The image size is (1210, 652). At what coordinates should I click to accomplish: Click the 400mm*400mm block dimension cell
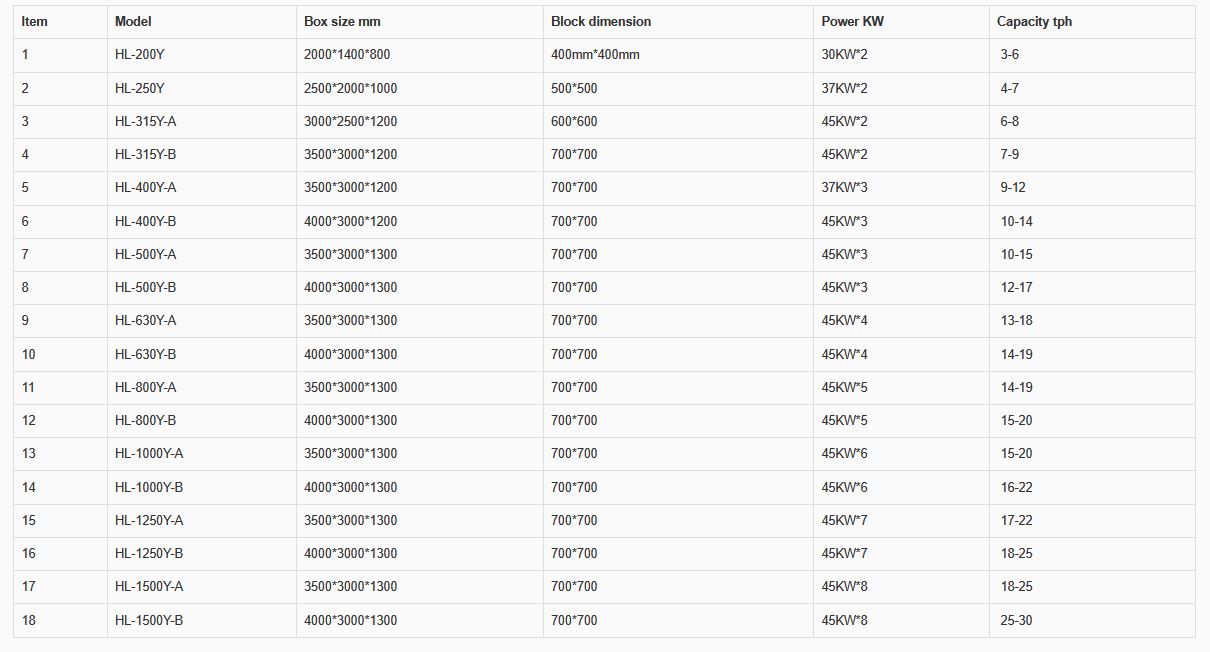click(x=595, y=55)
